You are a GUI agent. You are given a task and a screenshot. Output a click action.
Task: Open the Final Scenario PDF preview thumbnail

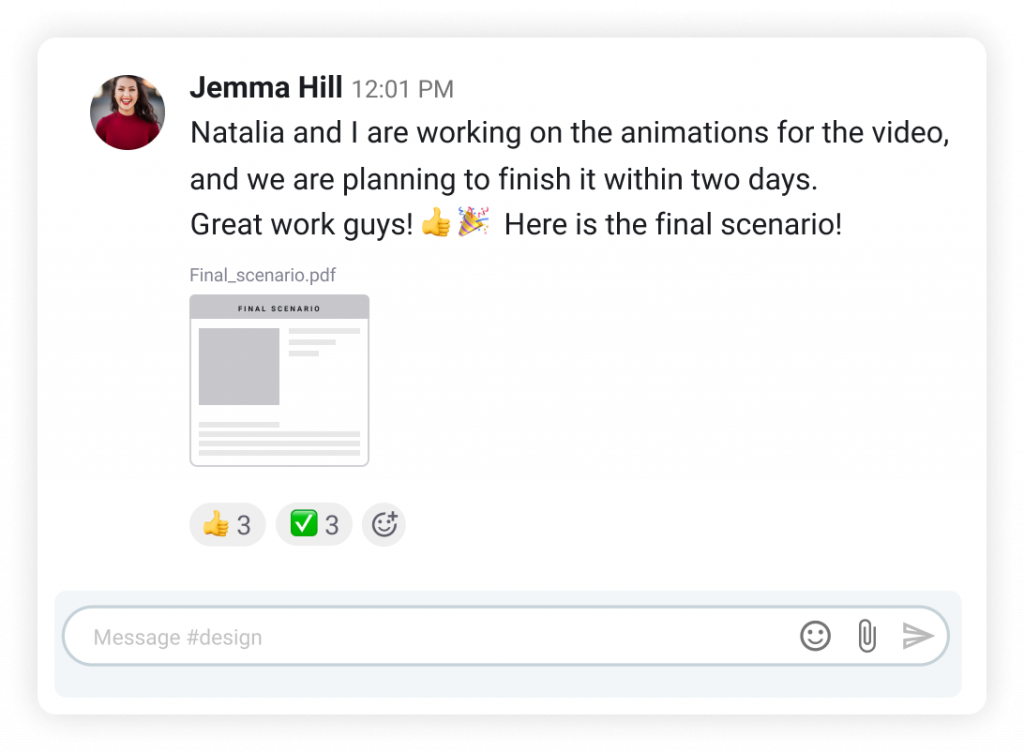click(x=280, y=381)
